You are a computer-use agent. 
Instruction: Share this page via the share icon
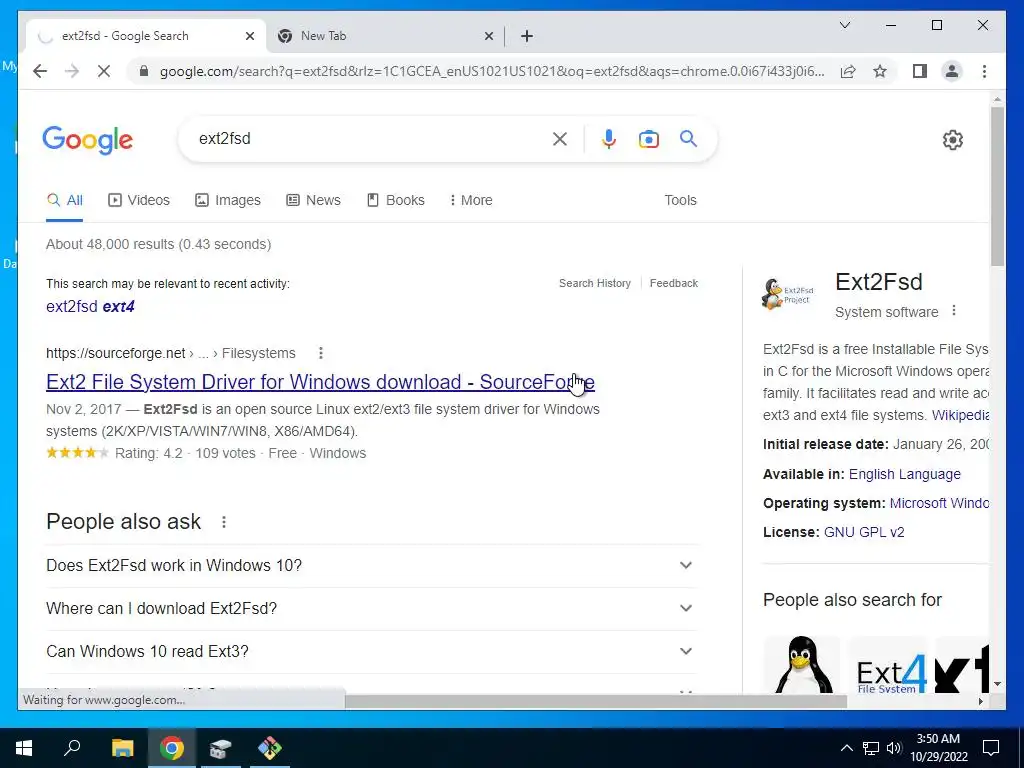click(848, 71)
